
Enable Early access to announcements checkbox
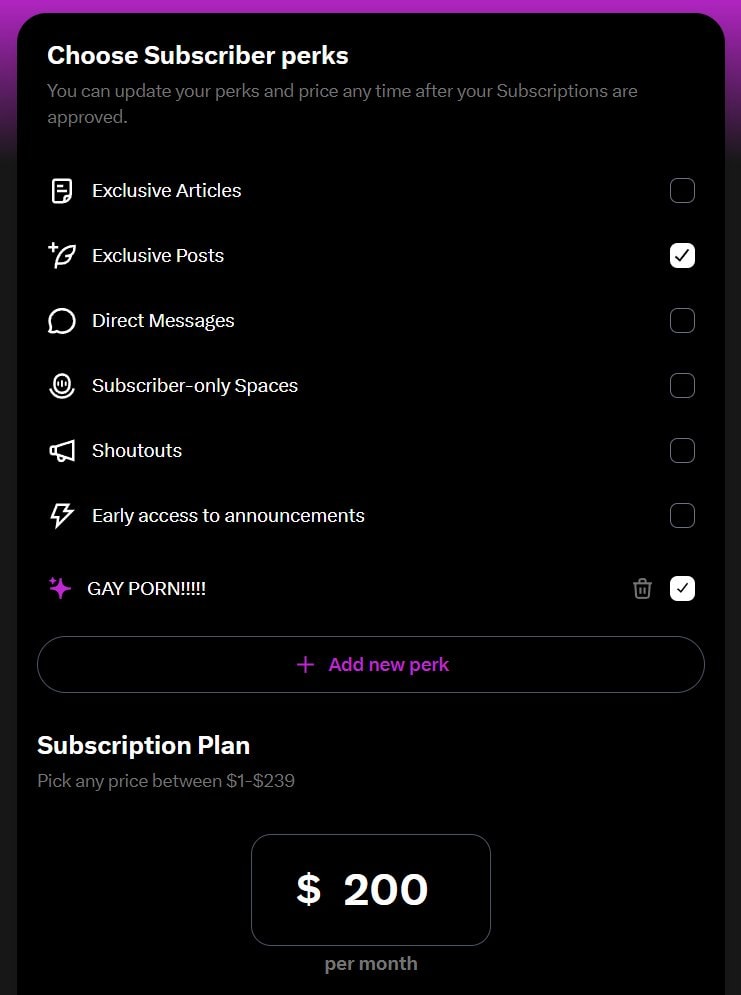[682, 516]
